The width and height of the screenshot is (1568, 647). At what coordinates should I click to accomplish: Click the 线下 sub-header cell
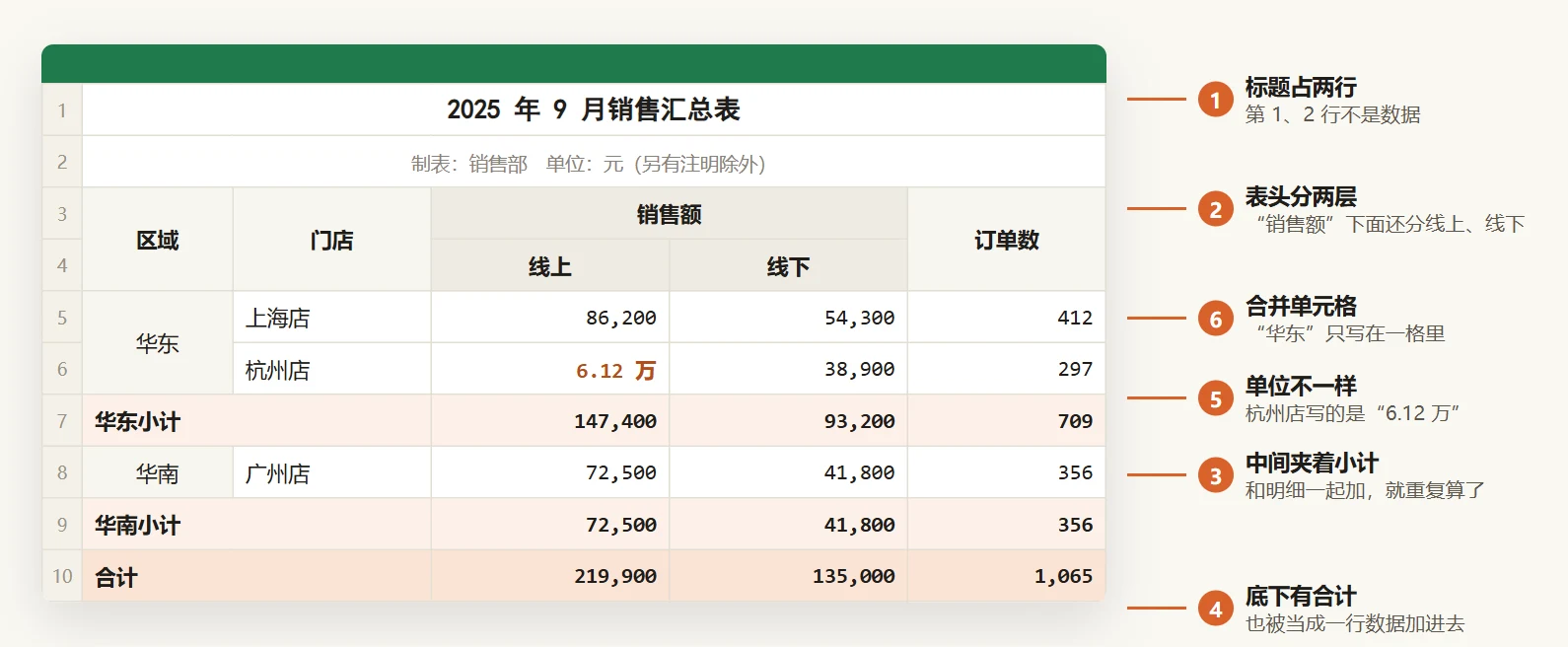(x=789, y=265)
